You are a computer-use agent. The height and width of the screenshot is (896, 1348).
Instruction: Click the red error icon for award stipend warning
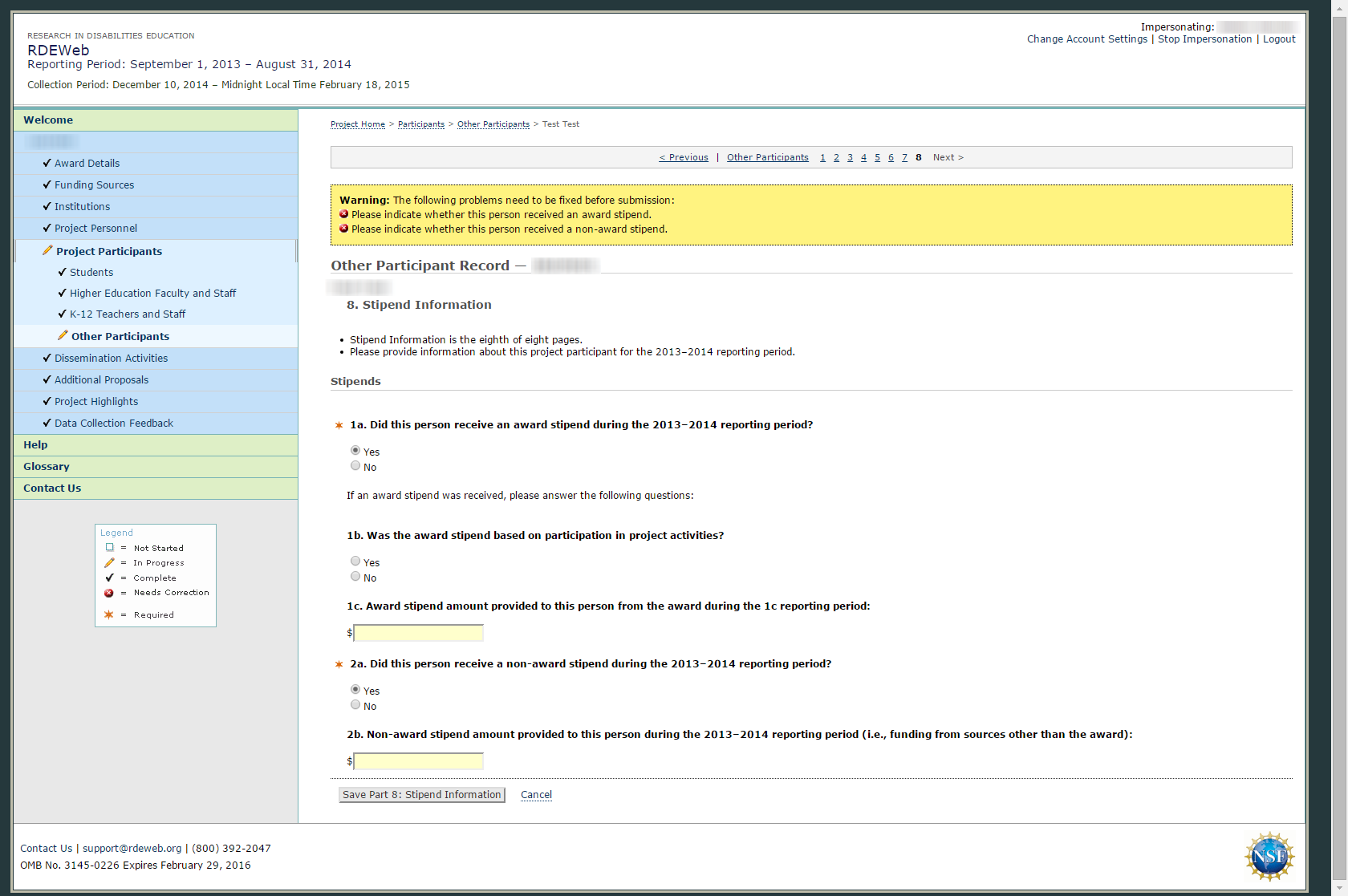(x=343, y=214)
